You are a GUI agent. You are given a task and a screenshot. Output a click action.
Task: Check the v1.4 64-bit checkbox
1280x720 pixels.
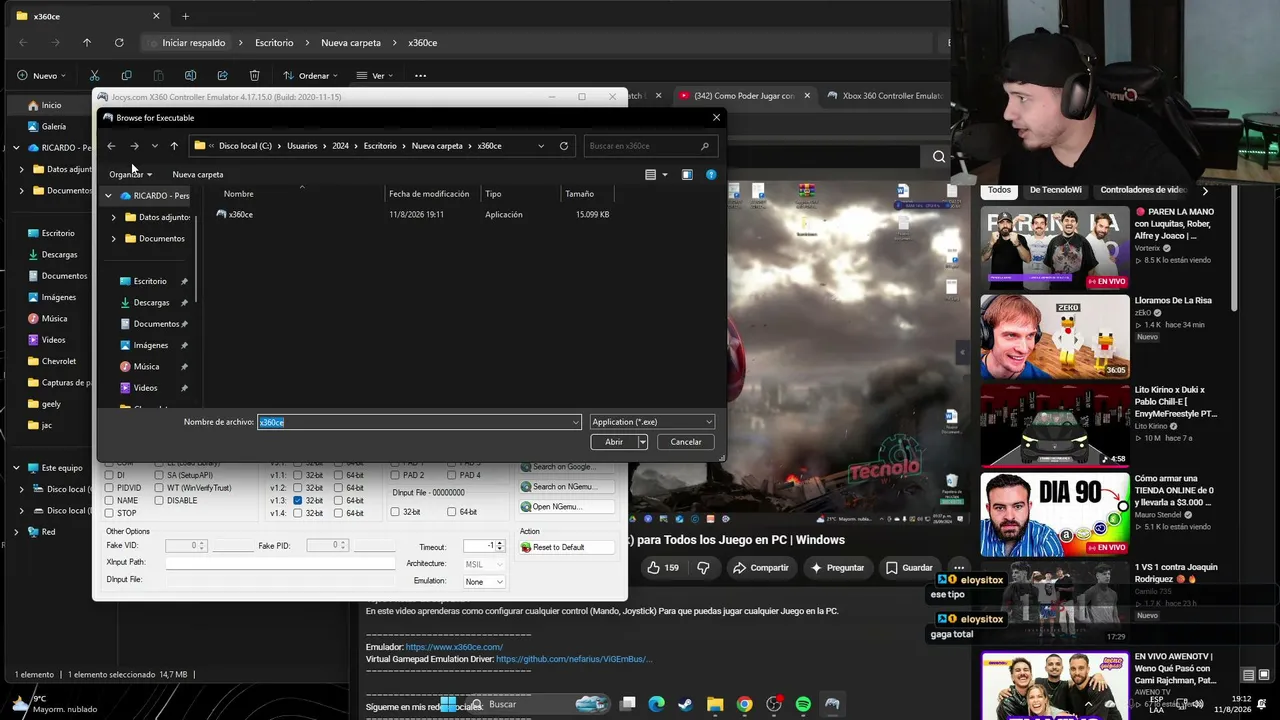click(338, 513)
